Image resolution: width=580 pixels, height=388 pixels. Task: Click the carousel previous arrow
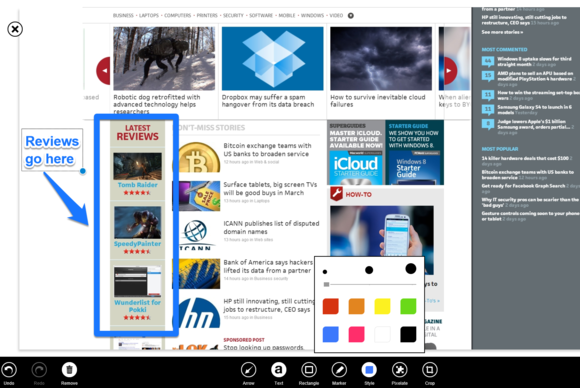point(104,70)
